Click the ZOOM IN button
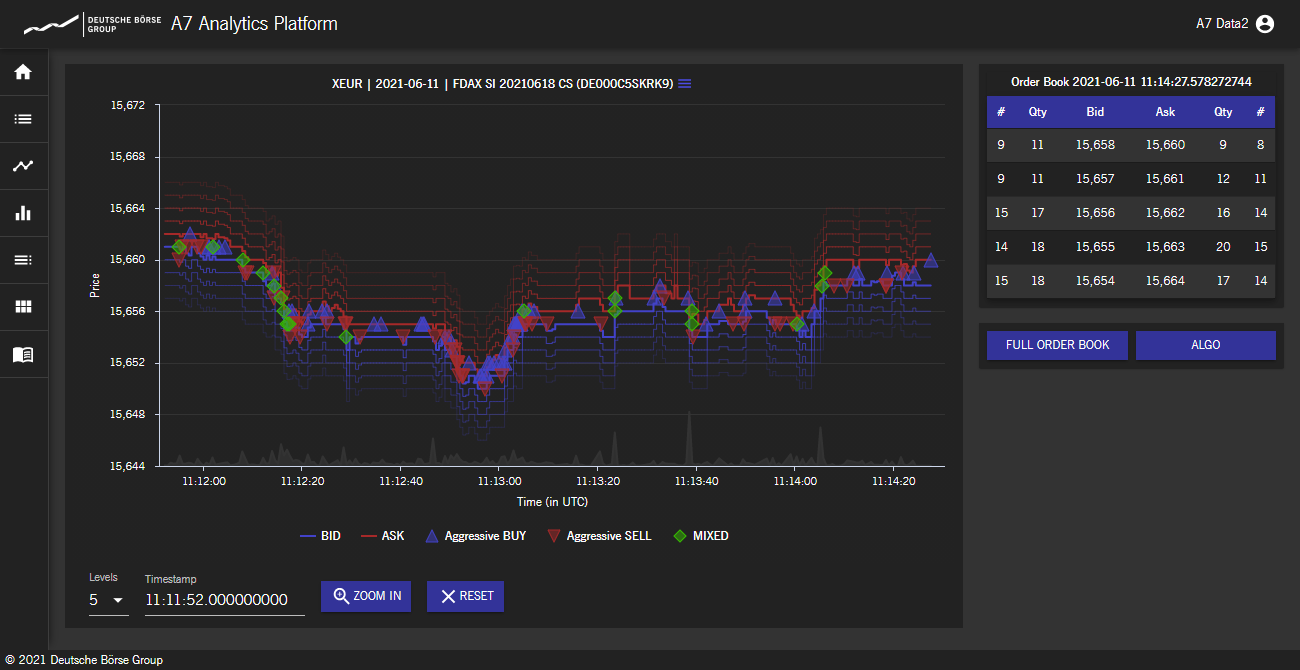The image size is (1300, 670). pos(366,596)
